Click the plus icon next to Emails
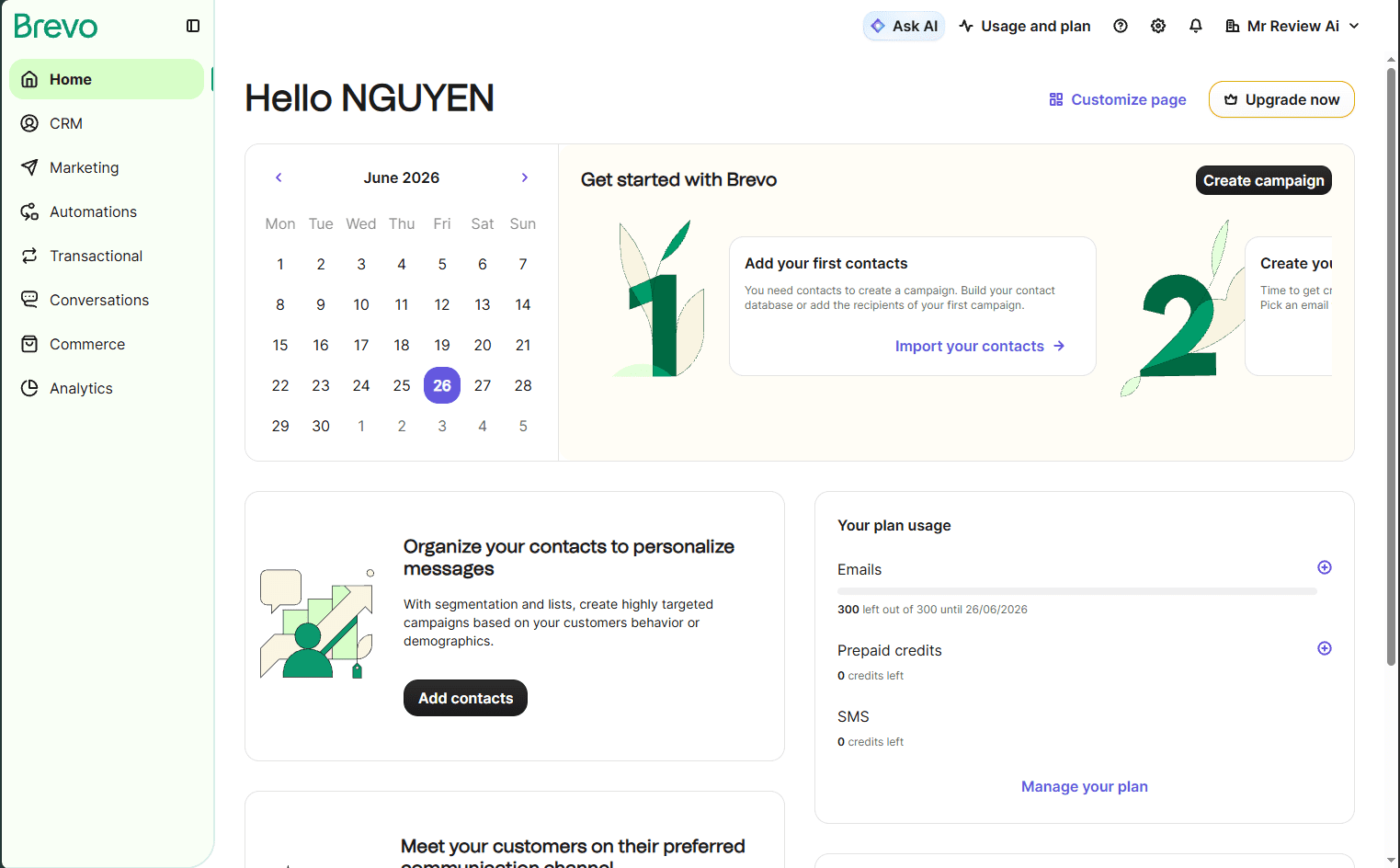This screenshot has width=1400, height=868. (x=1325, y=567)
